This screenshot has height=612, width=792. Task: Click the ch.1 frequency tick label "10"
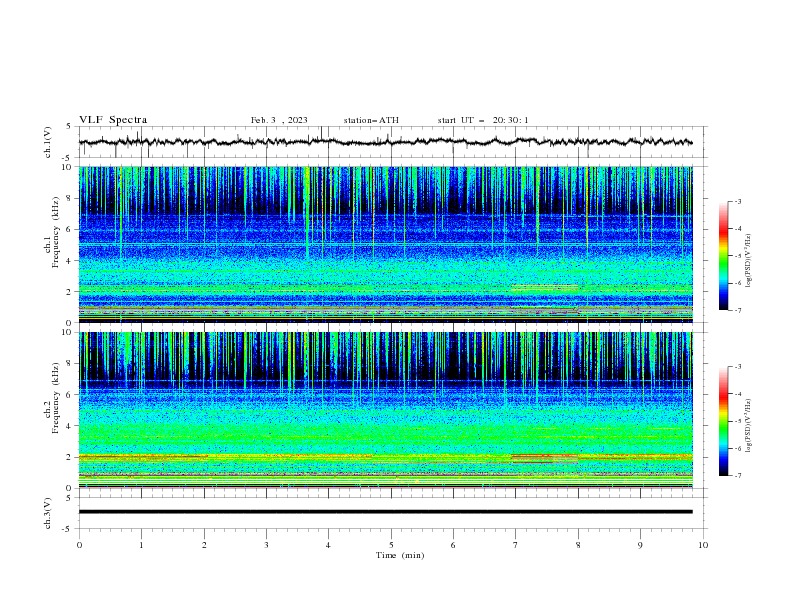67,167
